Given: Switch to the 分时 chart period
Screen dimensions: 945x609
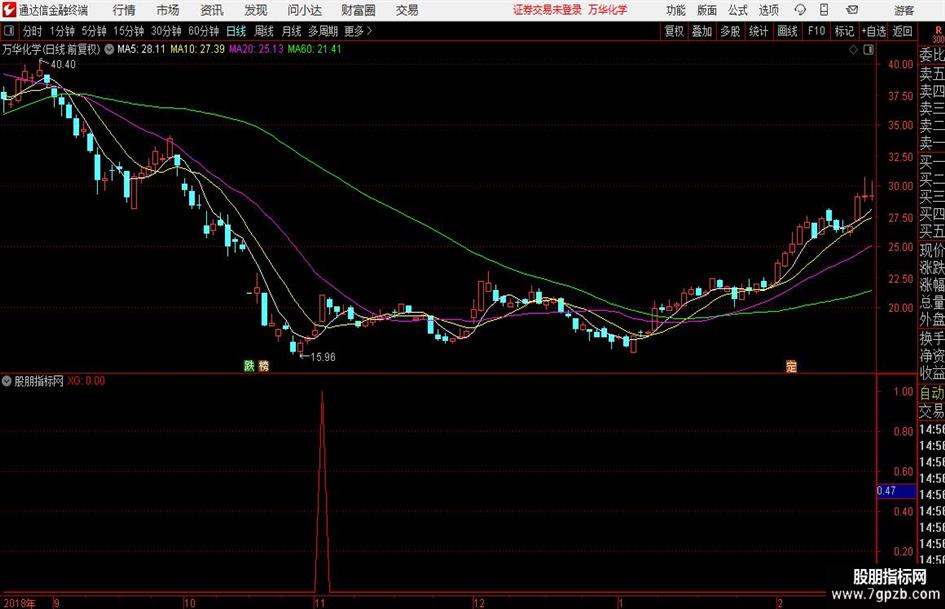Looking at the screenshot, I should point(33,31).
